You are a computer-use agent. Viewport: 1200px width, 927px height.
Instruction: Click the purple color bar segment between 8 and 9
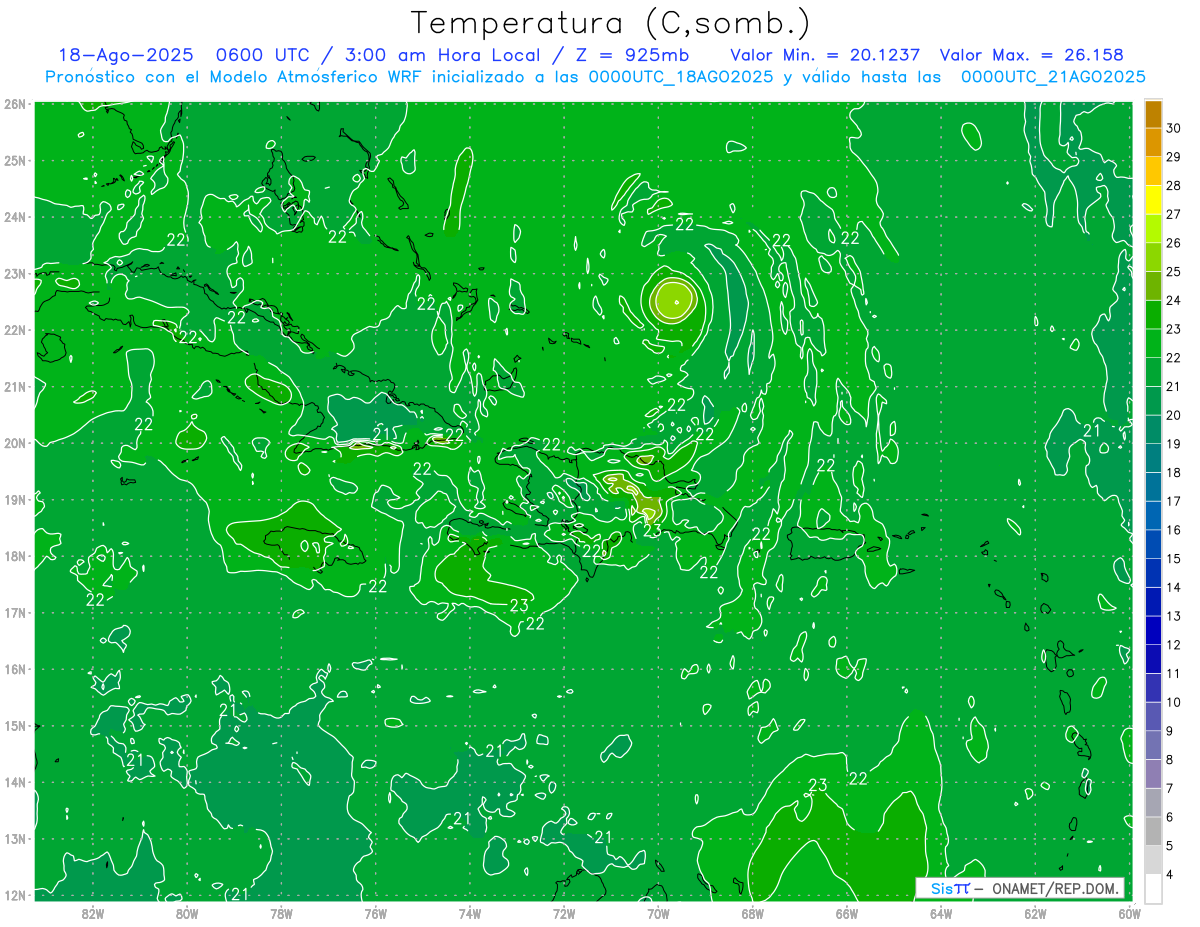tap(1153, 745)
